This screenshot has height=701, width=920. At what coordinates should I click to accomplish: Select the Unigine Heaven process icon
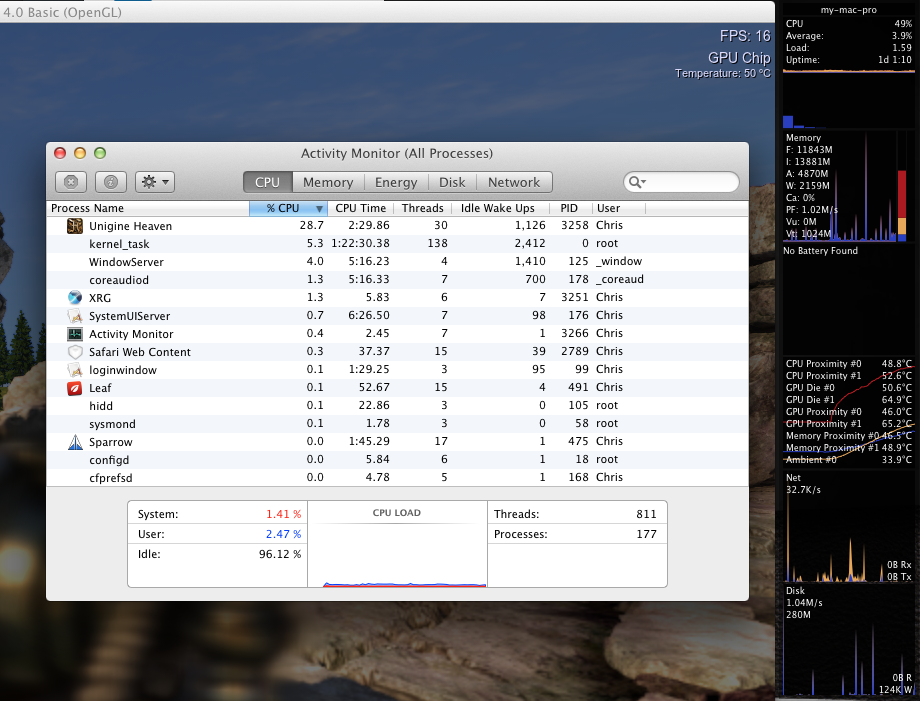click(x=75, y=226)
